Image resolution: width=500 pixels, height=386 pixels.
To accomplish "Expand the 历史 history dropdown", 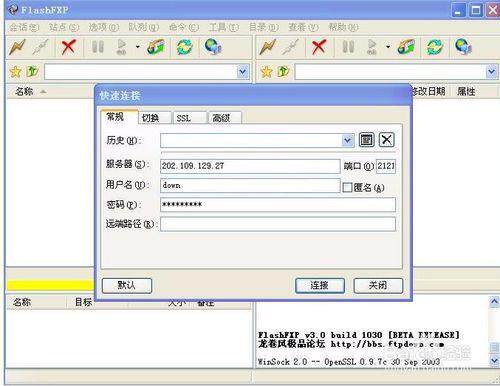I will (347, 140).
